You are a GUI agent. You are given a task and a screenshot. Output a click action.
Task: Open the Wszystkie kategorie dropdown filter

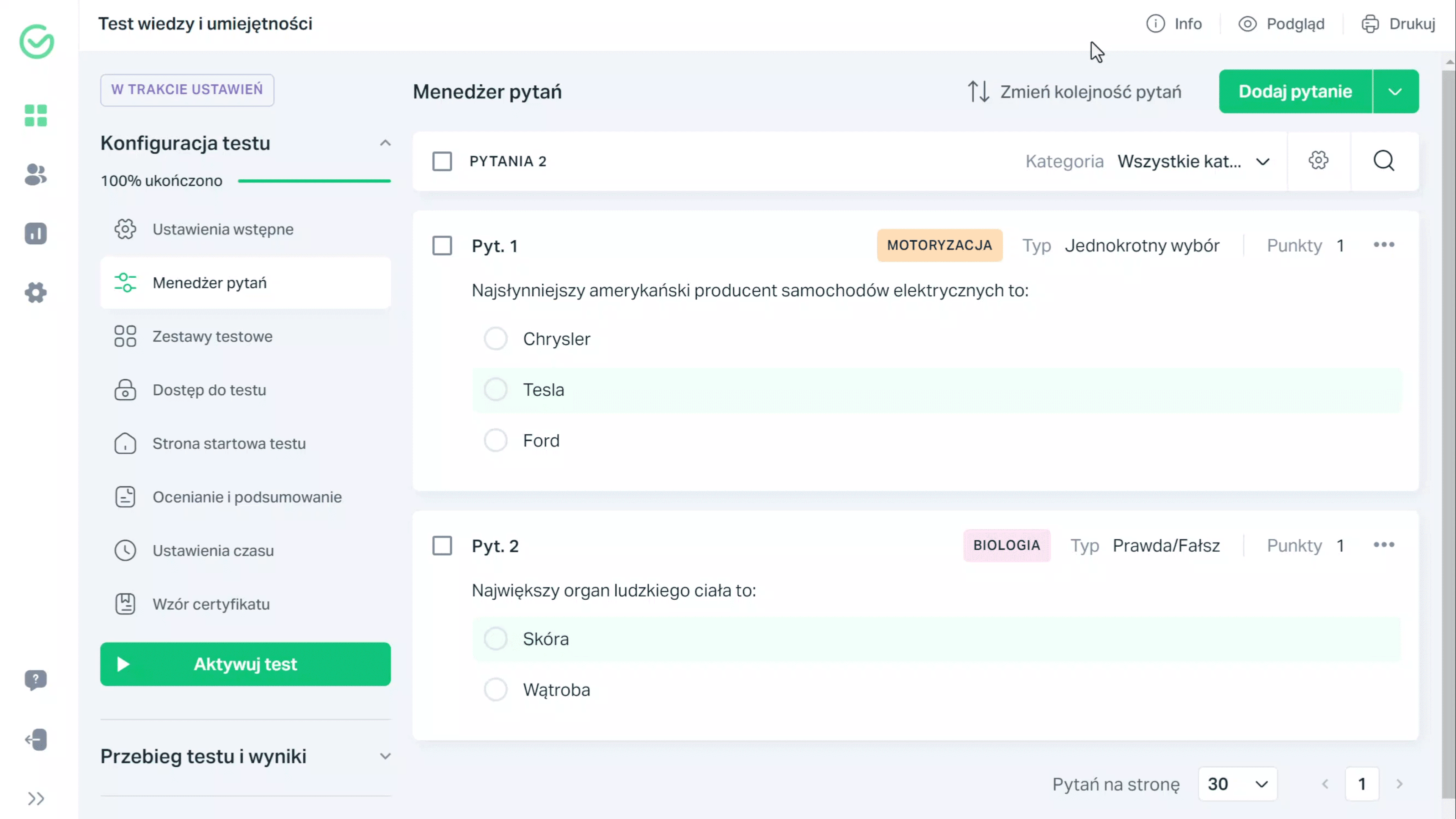click(1192, 161)
